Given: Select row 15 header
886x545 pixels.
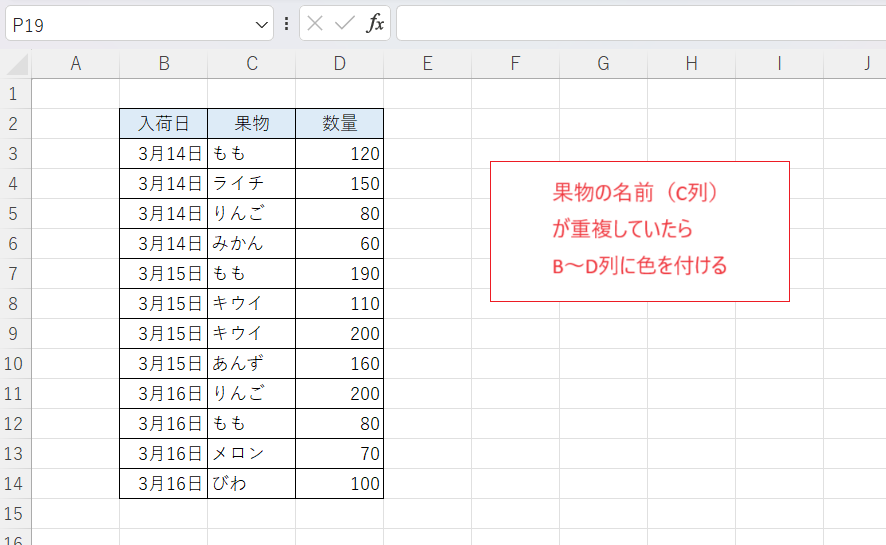Looking at the screenshot, I should coord(15,513).
